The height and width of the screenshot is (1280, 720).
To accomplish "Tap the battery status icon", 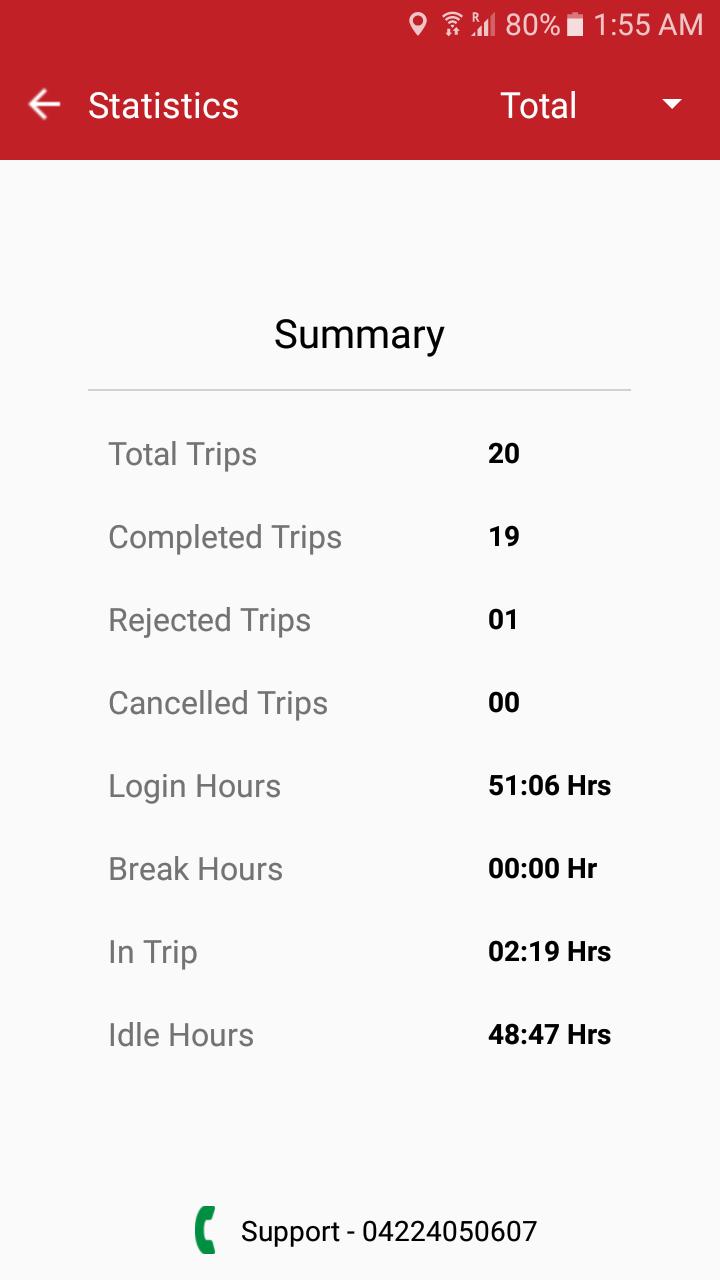I will (x=575, y=25).
